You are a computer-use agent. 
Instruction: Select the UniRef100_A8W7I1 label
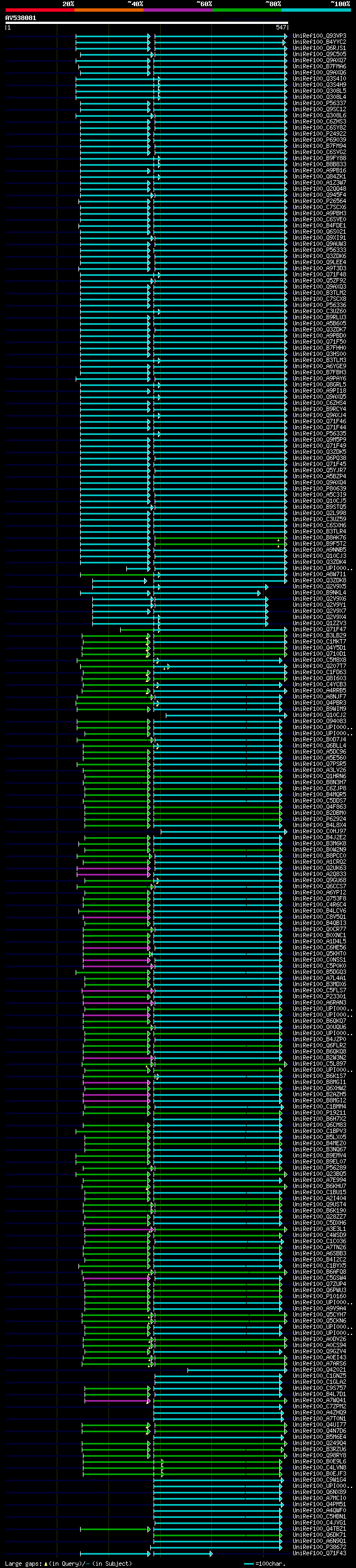pos(319,574)
